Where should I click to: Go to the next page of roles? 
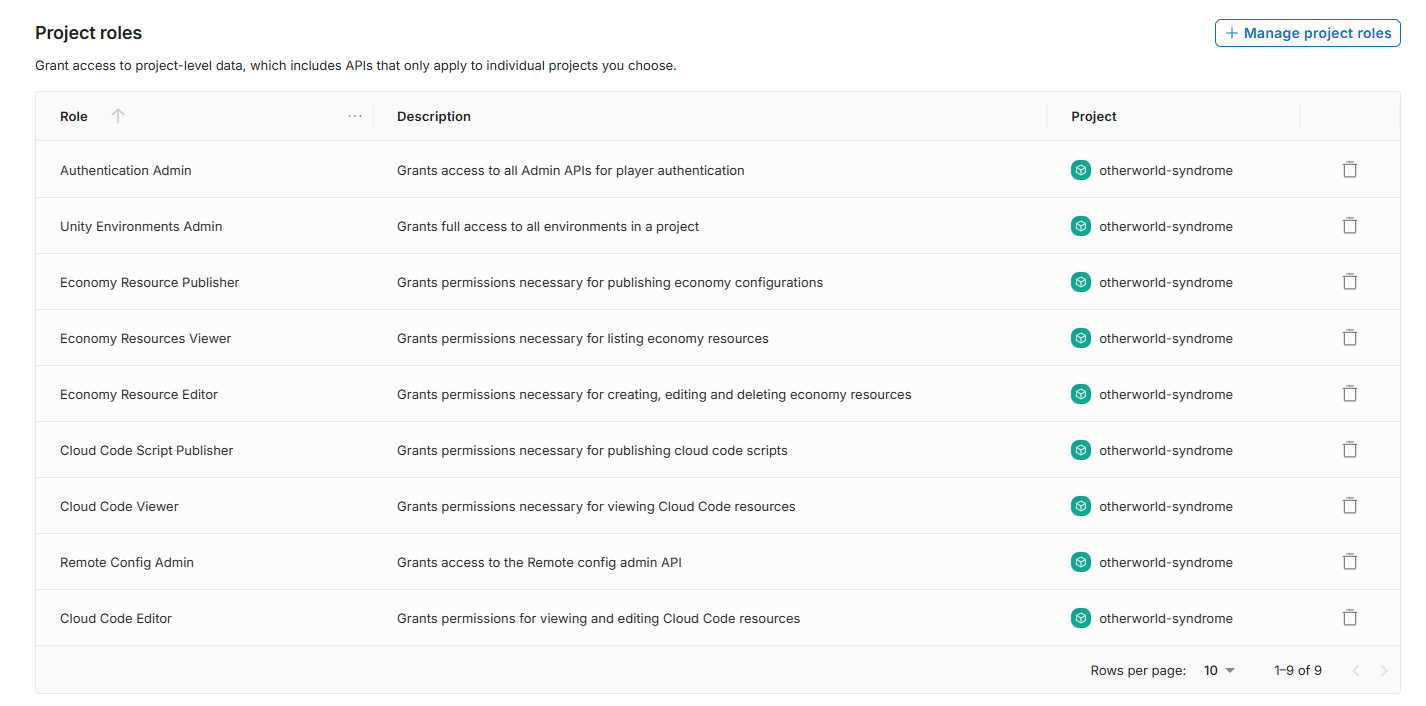click(1384, 670)
